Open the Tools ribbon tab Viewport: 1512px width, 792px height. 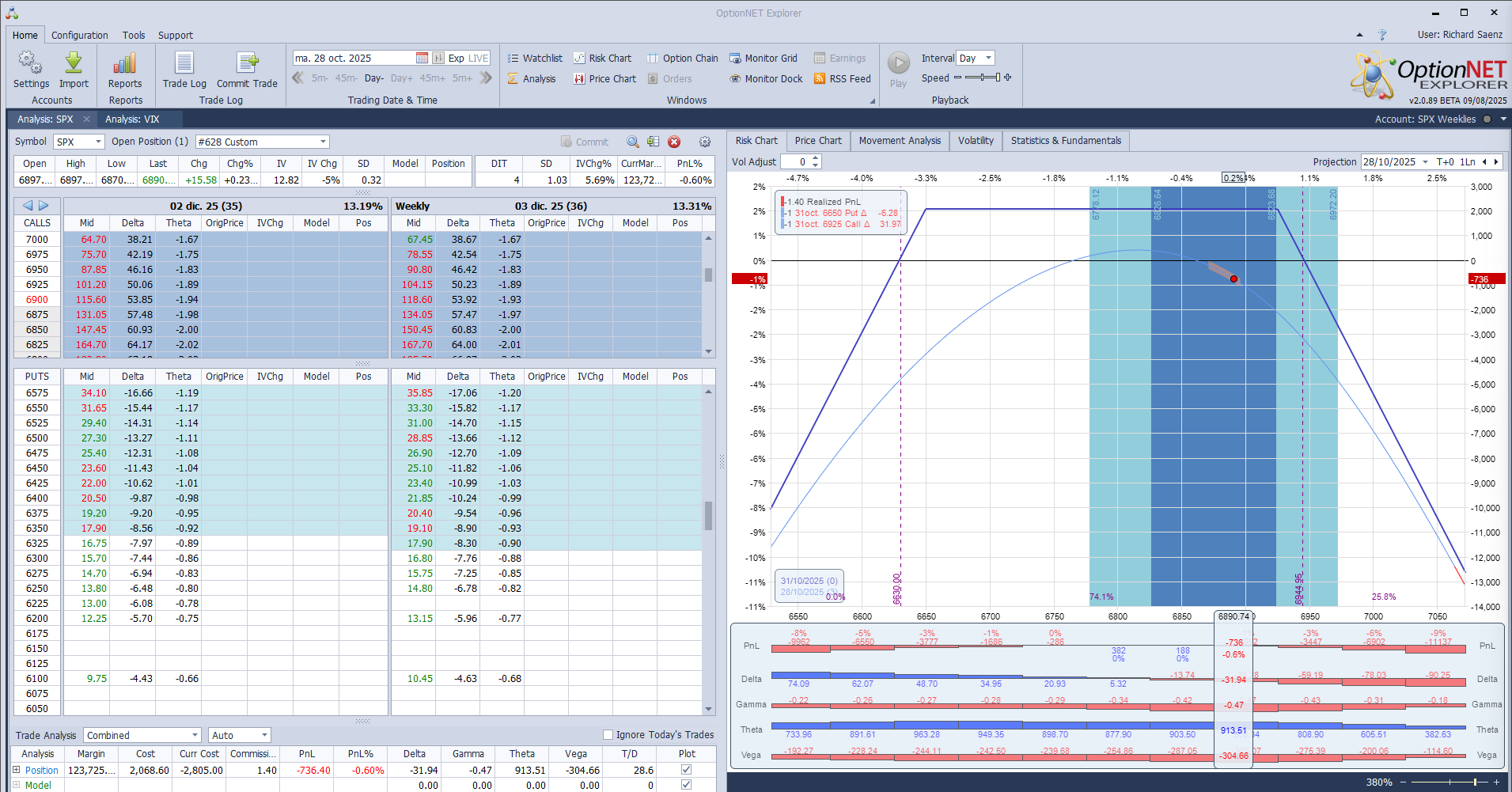134,35
